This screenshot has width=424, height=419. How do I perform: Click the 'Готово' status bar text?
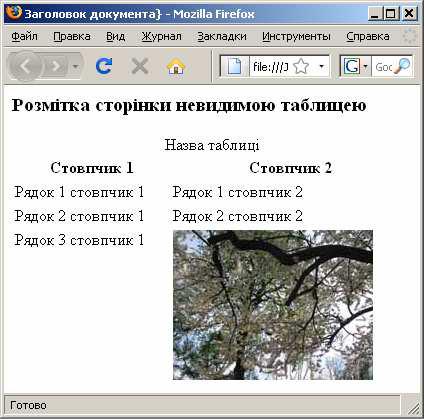click(x=28, y=405)
